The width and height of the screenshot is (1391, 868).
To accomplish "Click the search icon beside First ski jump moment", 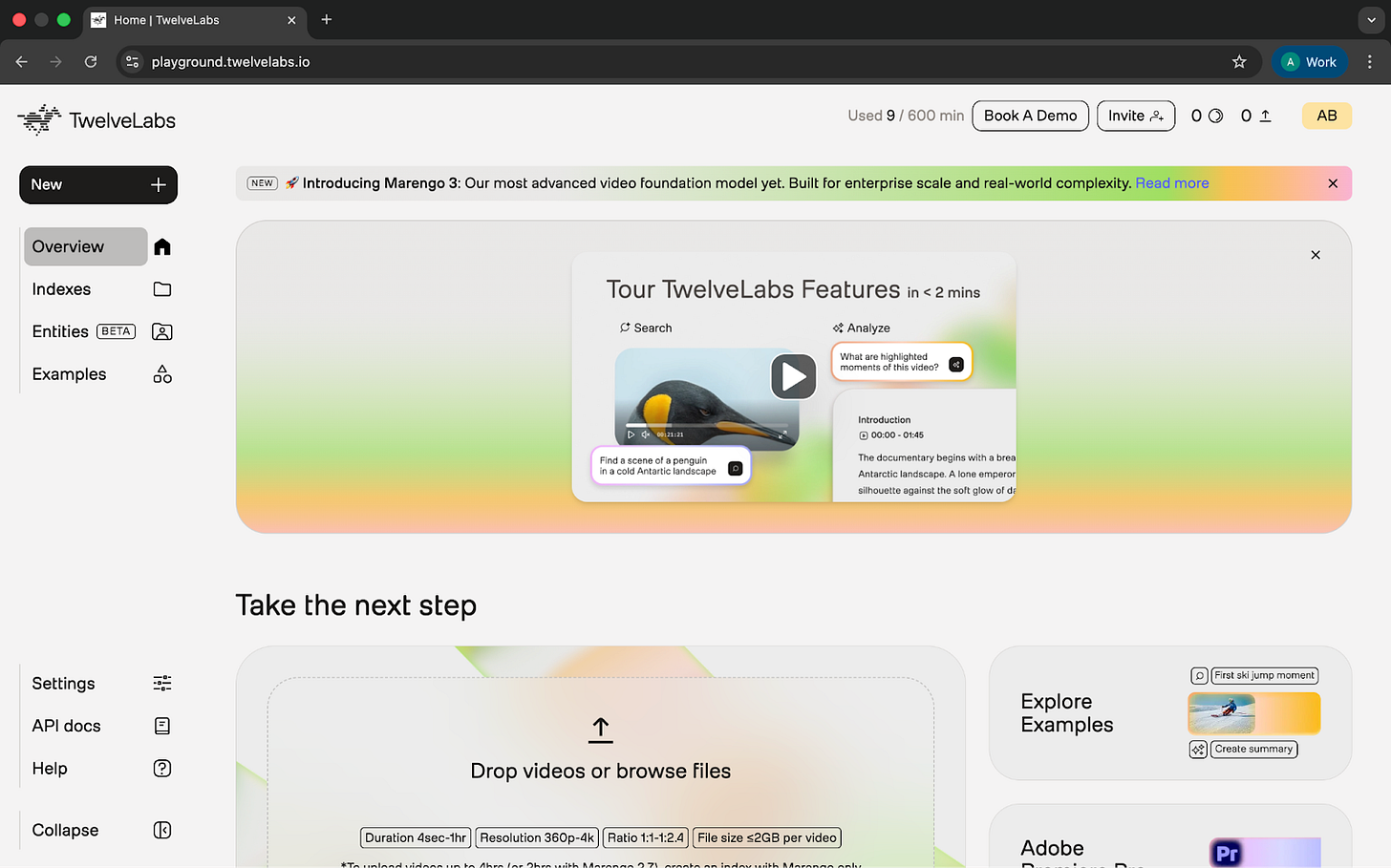I will point(1200,676).
